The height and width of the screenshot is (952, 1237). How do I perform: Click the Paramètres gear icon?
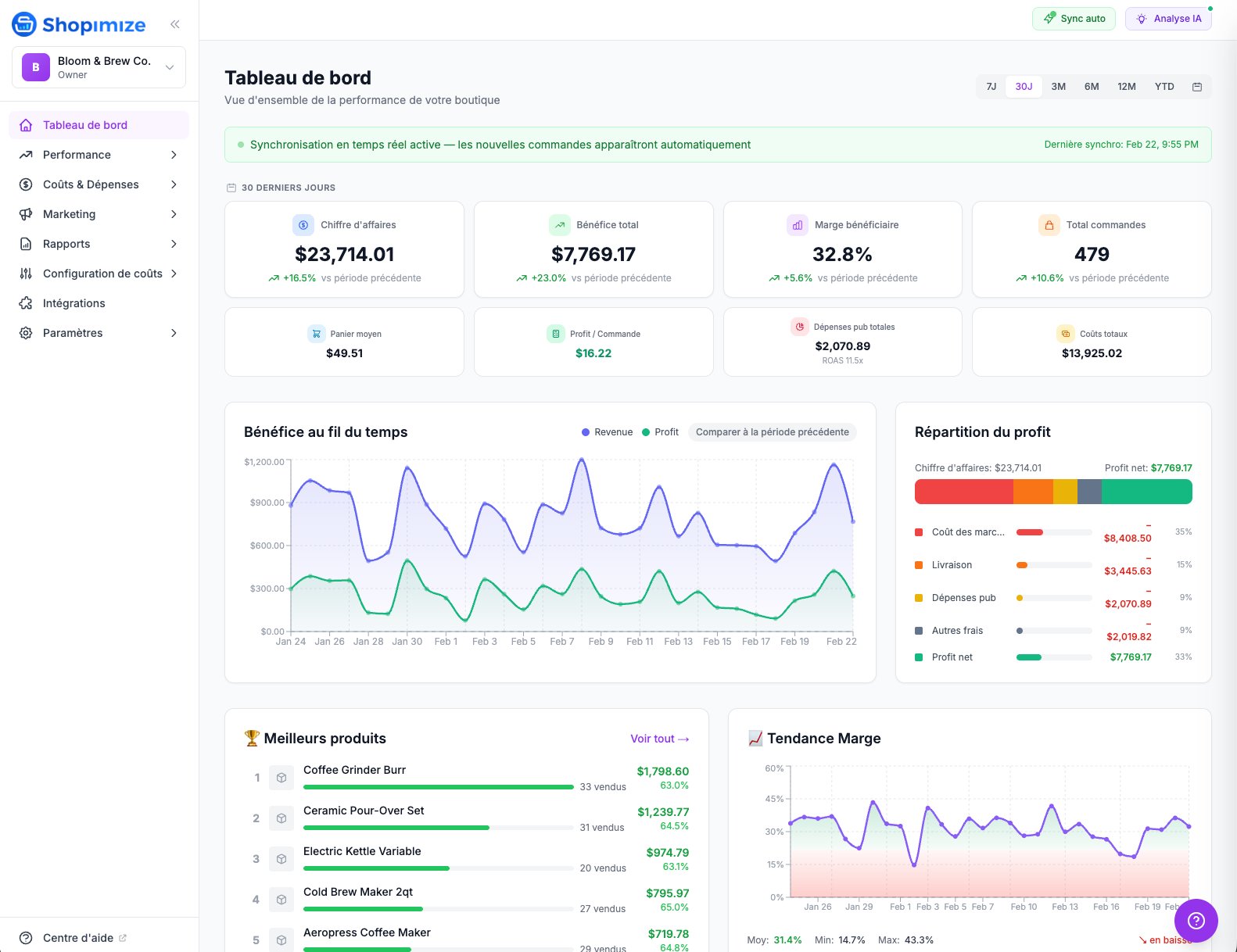click(26, 333)
